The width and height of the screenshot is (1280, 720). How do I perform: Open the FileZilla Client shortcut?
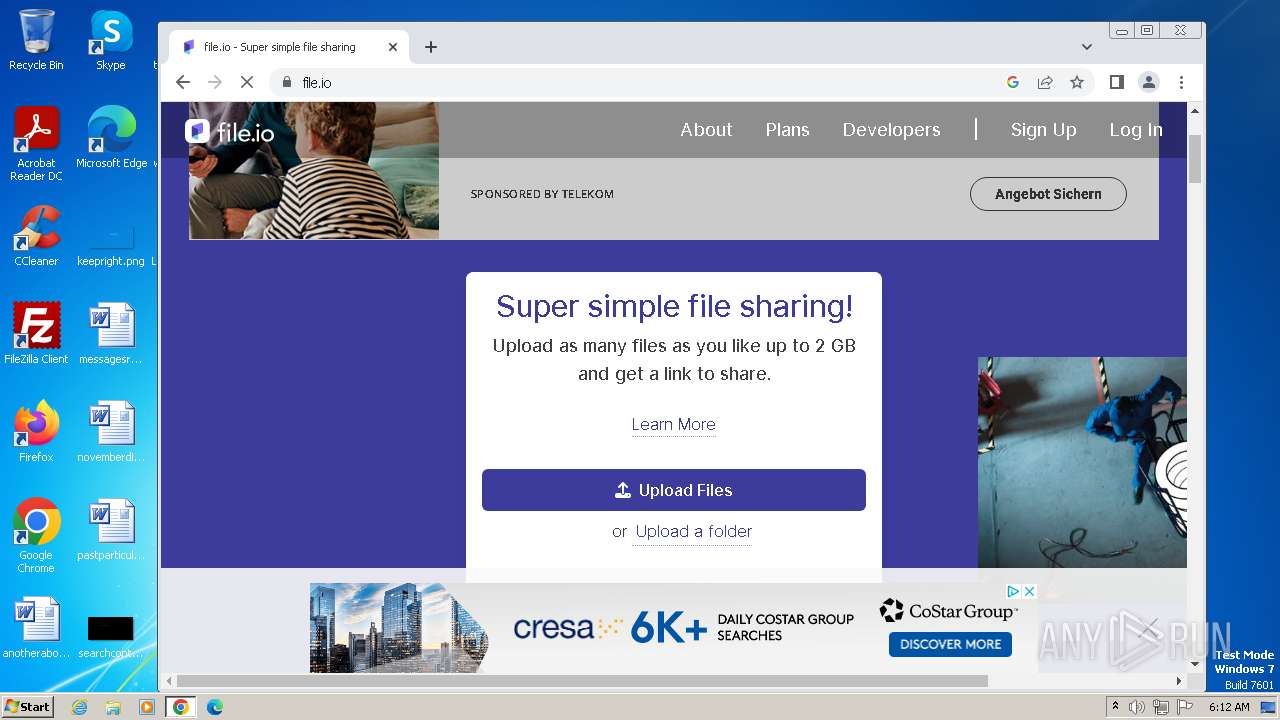pos(36,334)
